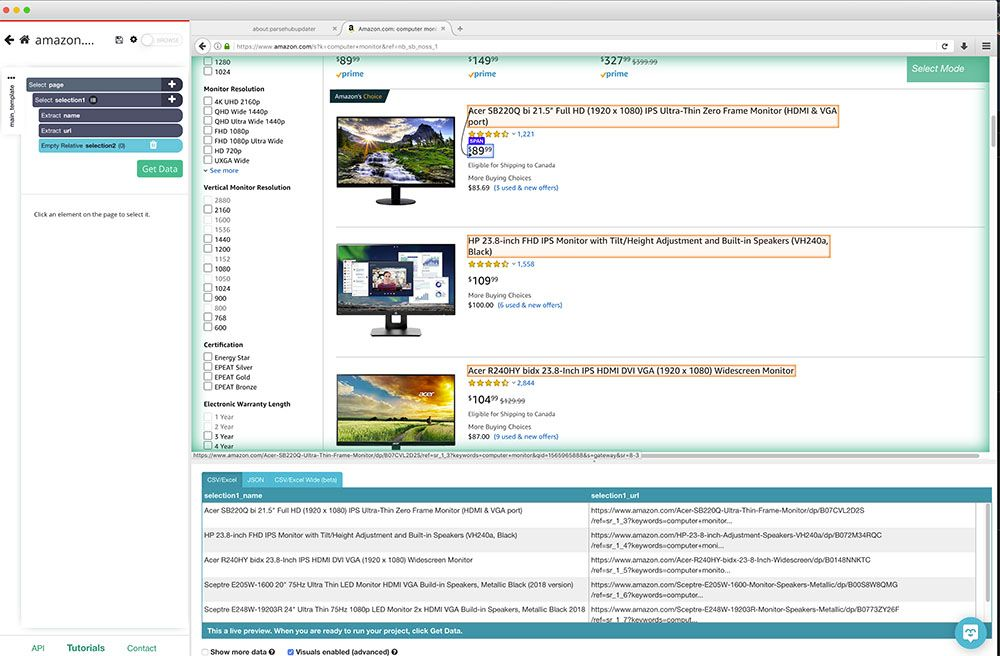Close the Amazon.com computer monitor tab

click(x=443, y=29)
